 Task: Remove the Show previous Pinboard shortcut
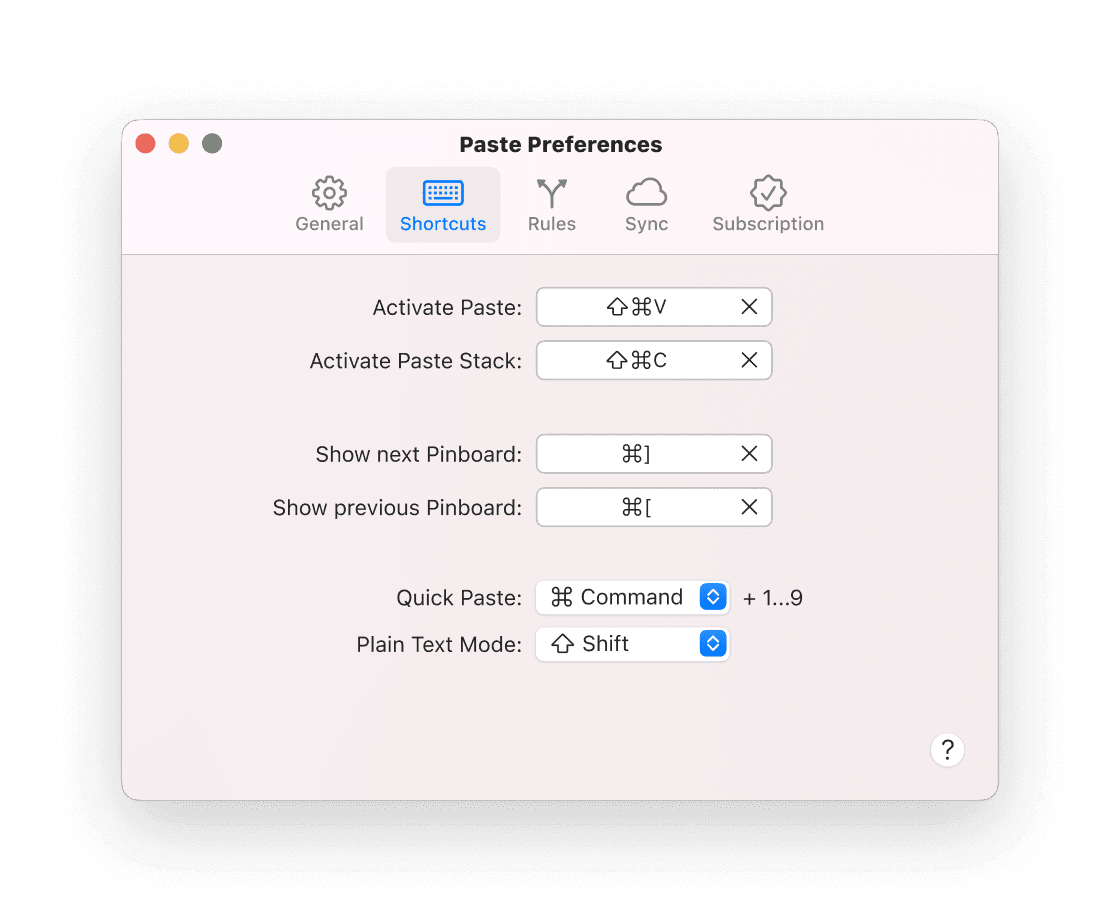click(x=749, y=507)
